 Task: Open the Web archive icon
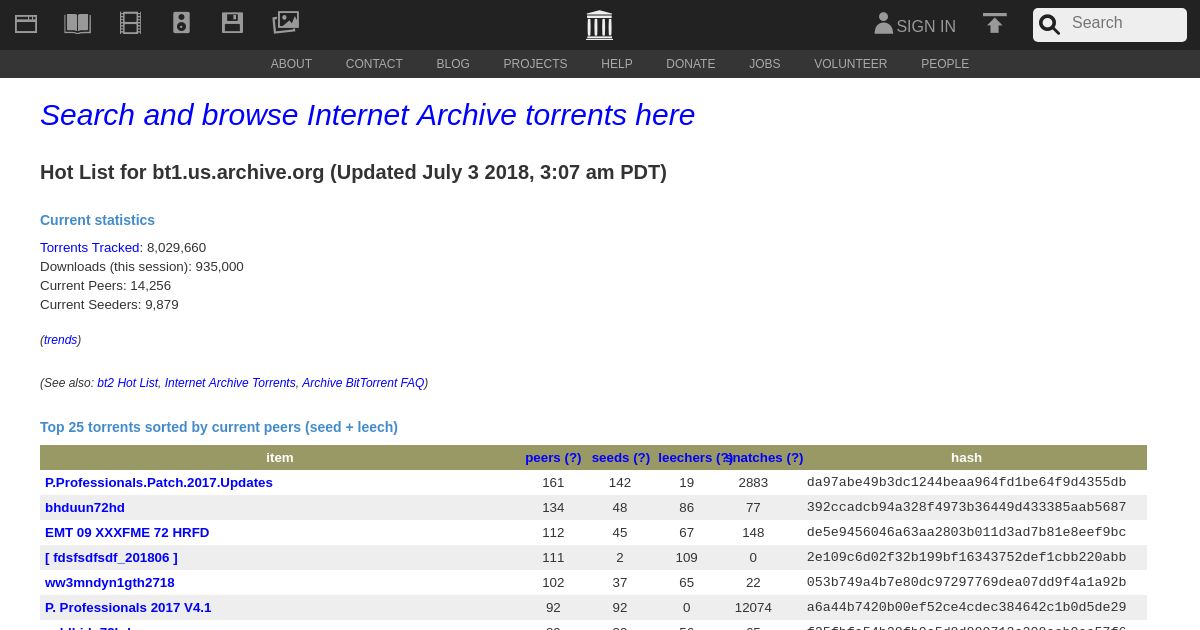click(26, 23)
